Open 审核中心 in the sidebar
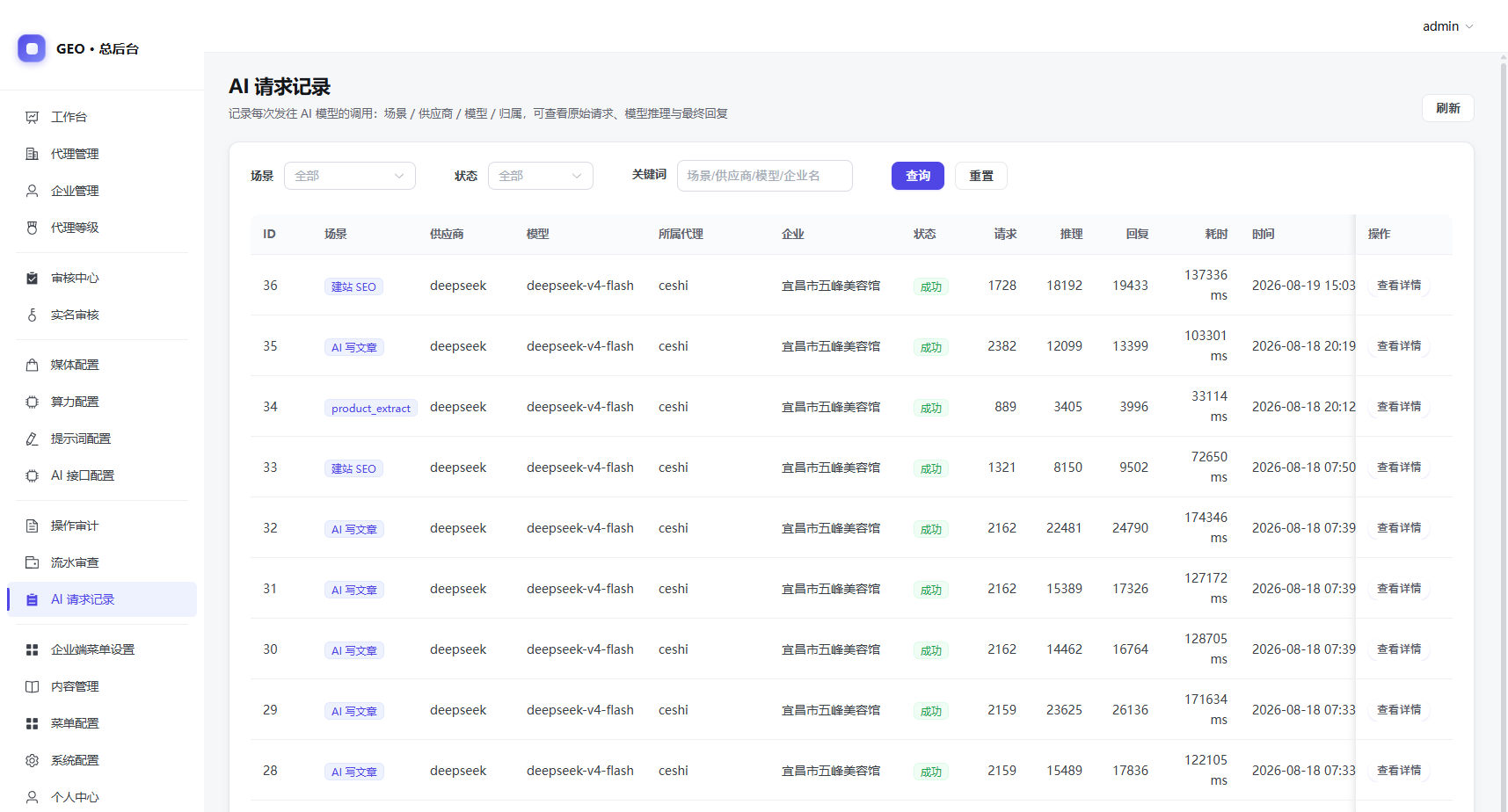The width and height of the screenshot is (1508, 812). pyautogui.click(x=102, y=278)
